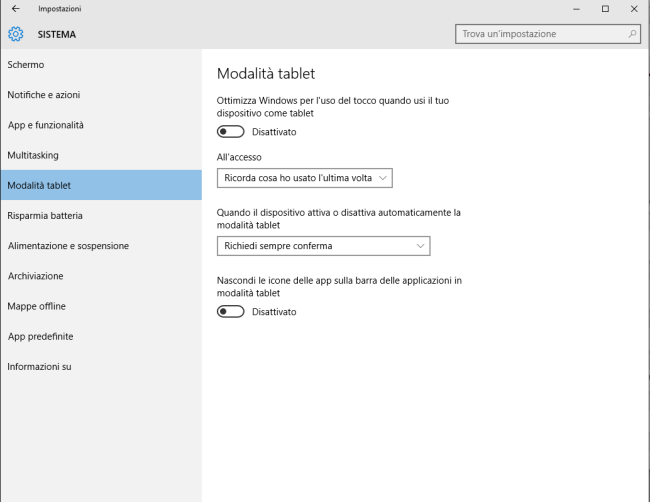Click the search magnifier icon
Image resolution: width=650 pixels, height=502 pixels.
point(632,34)
